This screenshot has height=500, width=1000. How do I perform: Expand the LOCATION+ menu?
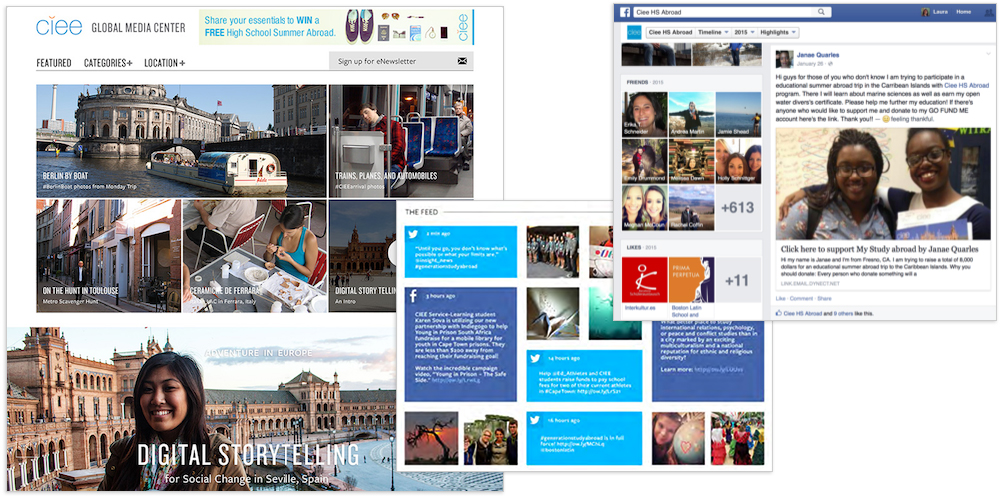165,62
